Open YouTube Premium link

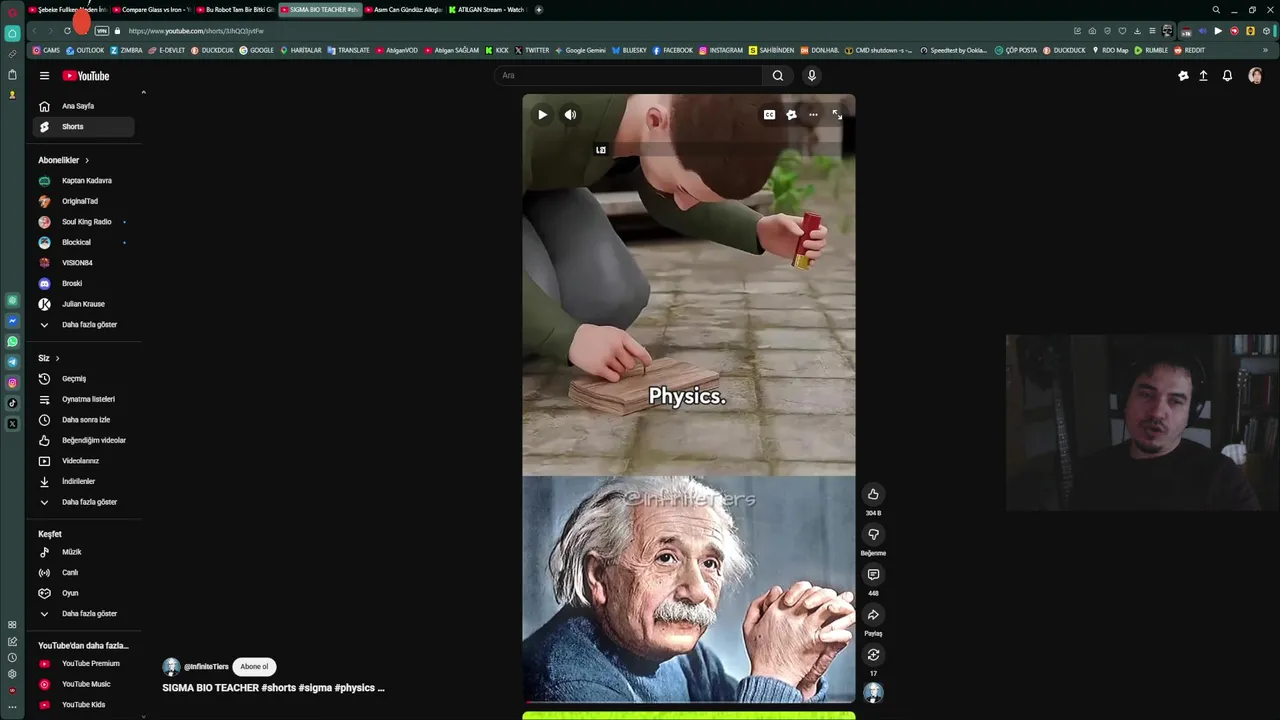84,664
